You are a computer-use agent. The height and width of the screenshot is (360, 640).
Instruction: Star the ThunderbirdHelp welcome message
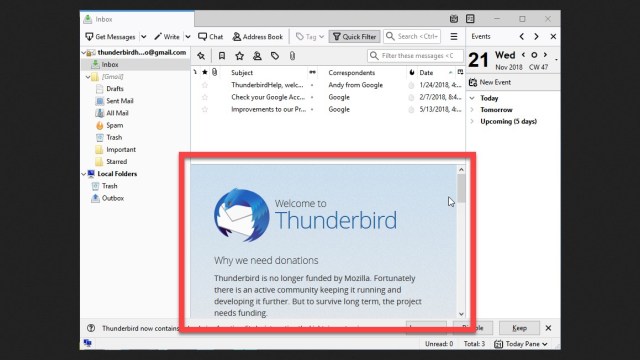click(204, 85)
